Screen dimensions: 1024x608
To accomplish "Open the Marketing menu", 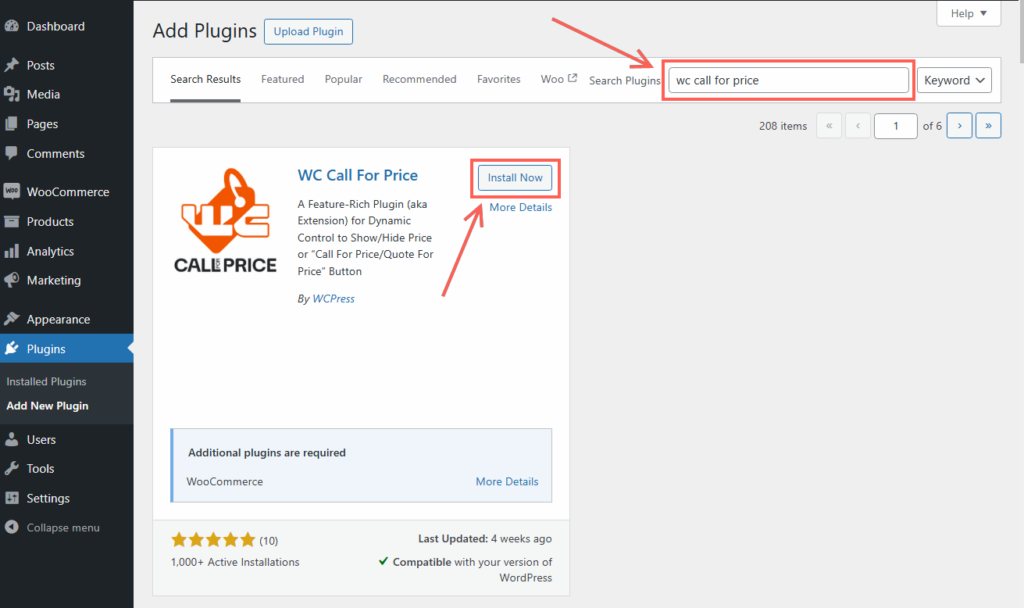I will coord(67,280).
